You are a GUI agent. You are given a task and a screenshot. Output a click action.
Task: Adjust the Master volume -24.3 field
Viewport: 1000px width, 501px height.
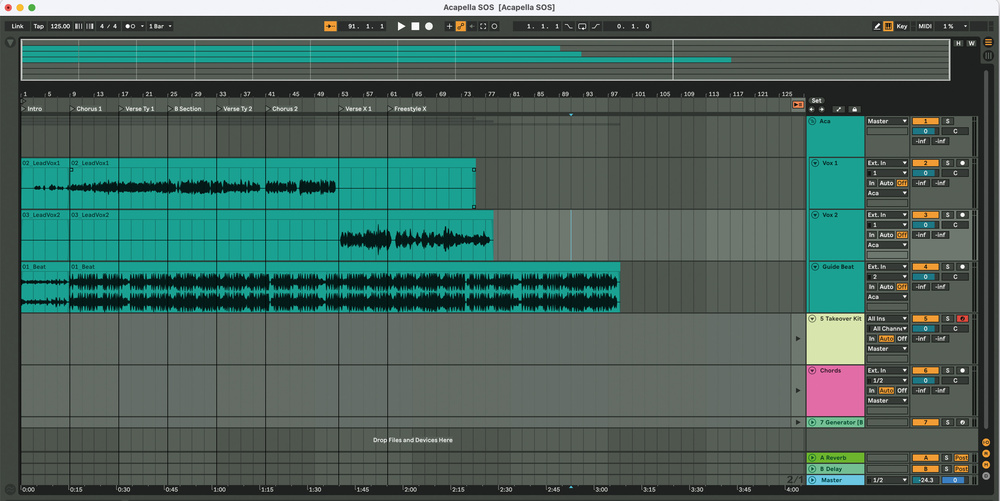925,480
